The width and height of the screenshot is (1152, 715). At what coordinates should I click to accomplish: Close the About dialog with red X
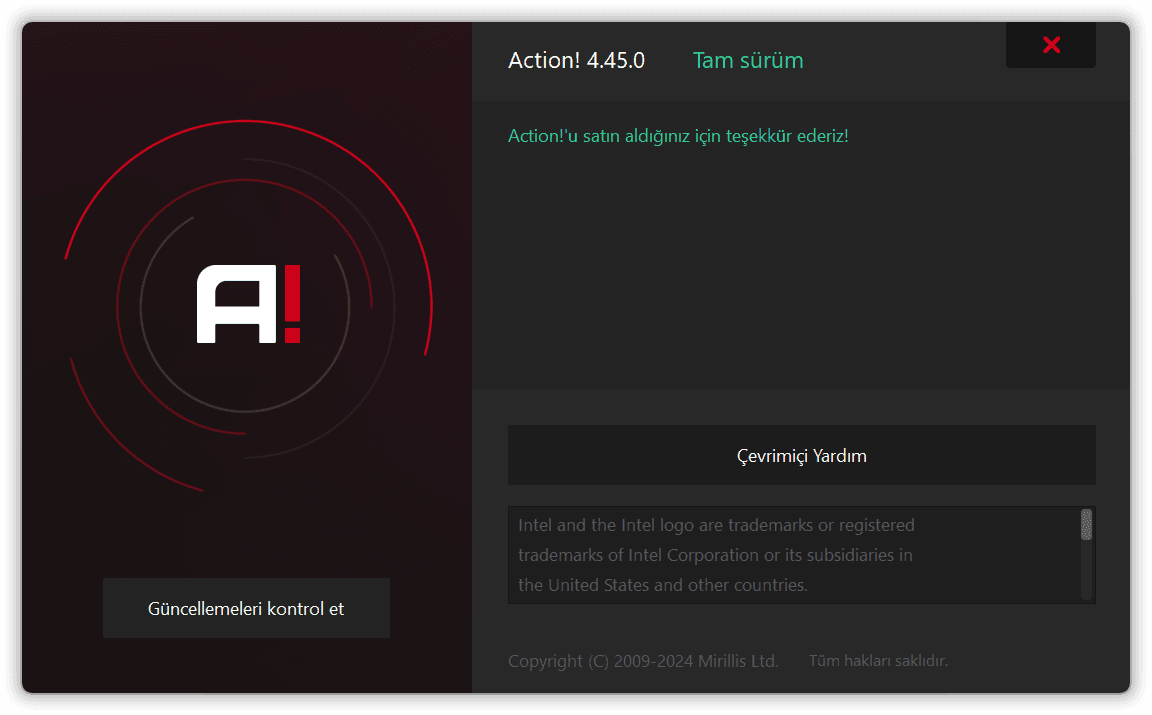[x=1051, y=45]
